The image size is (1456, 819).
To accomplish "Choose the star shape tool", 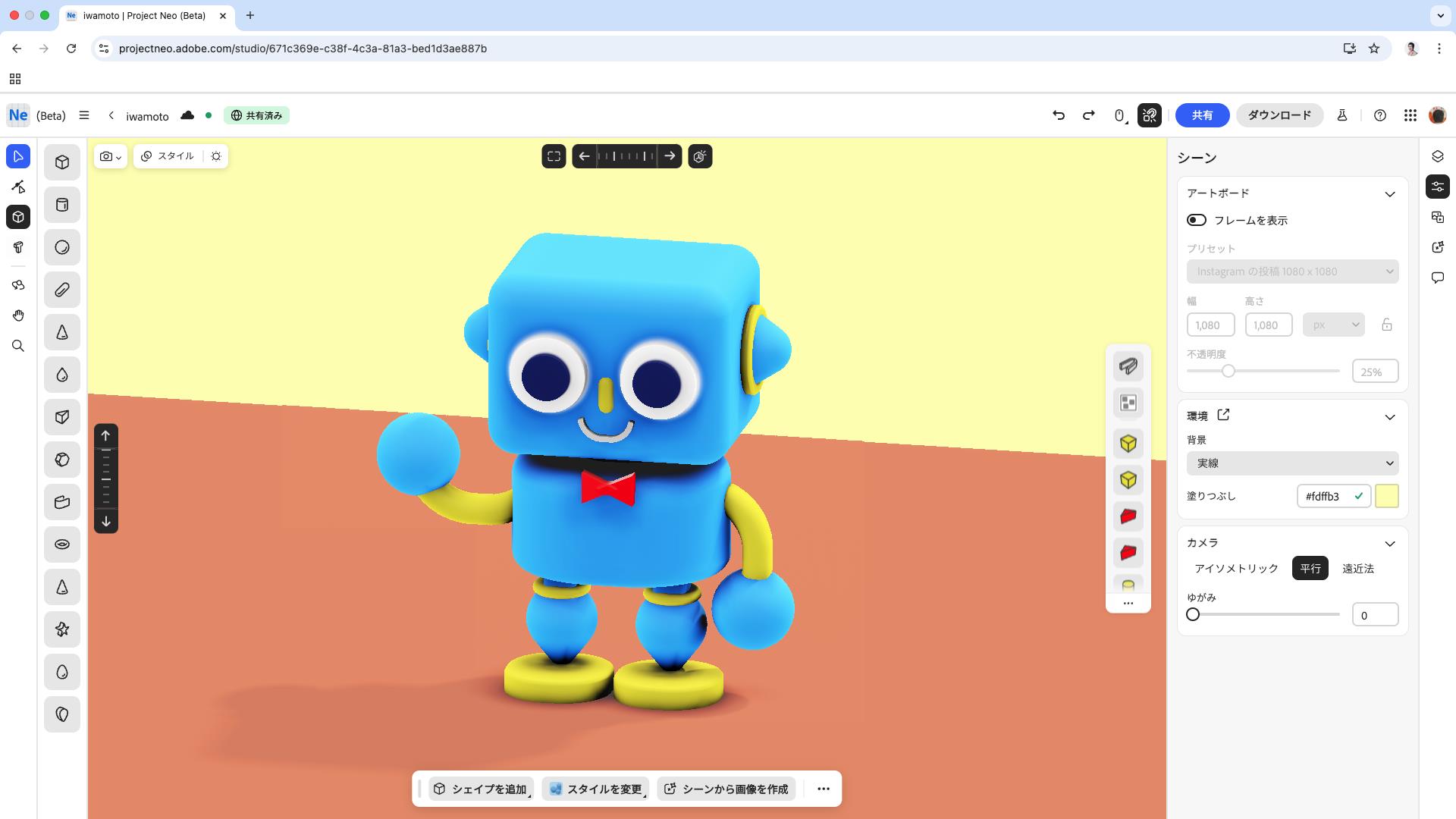I will pos(61,629).
